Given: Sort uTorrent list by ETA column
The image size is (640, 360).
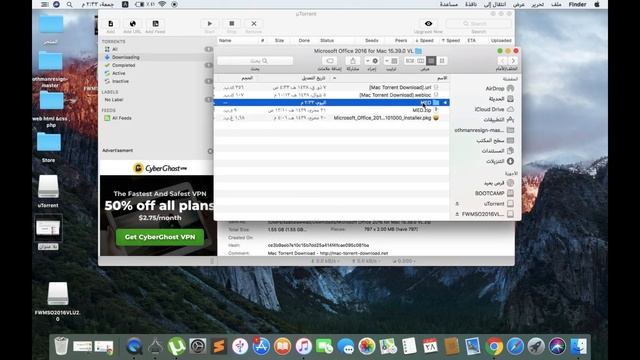Looking at the screenshot, I should [x=471, y=40].
